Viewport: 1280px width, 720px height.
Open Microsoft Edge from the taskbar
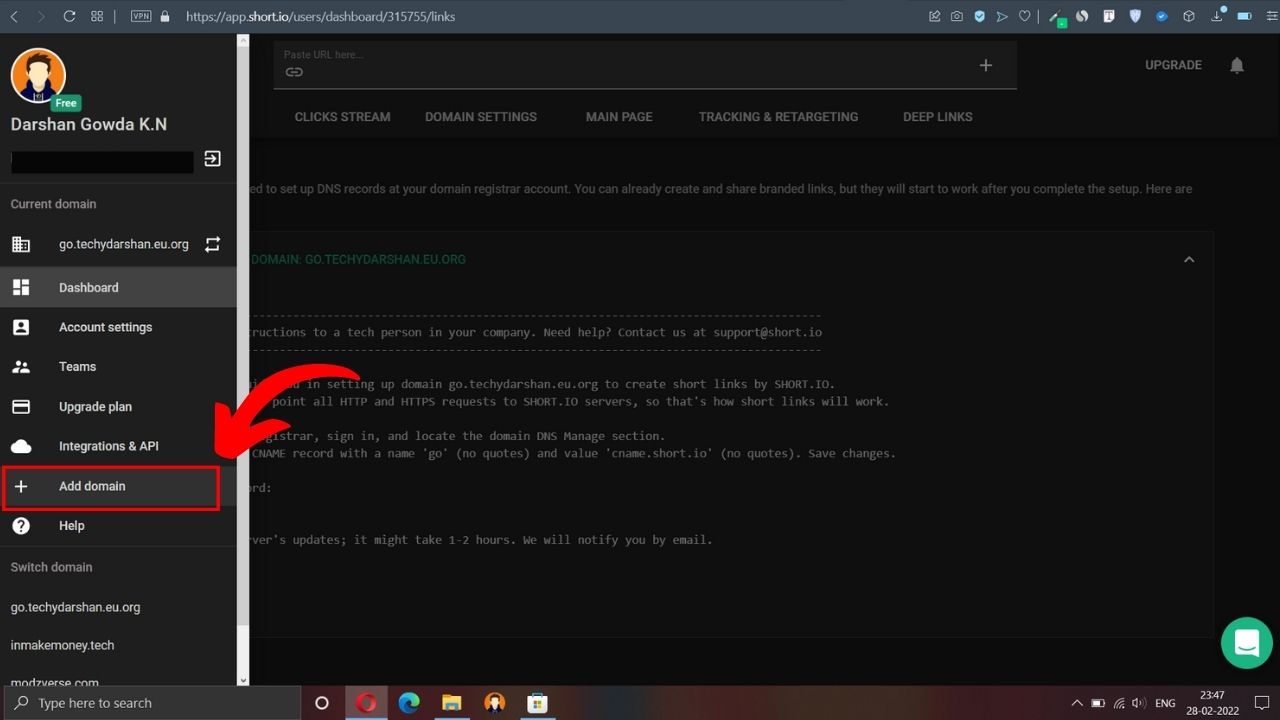pos(409,703)
